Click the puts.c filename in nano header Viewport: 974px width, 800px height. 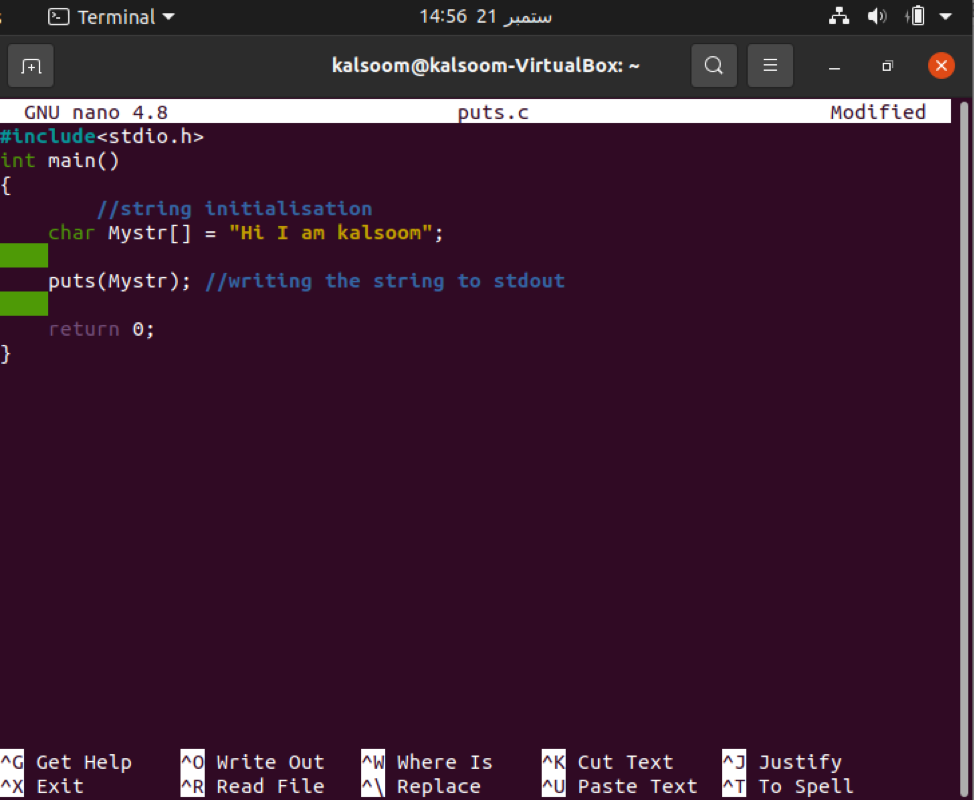click(493, 112)
